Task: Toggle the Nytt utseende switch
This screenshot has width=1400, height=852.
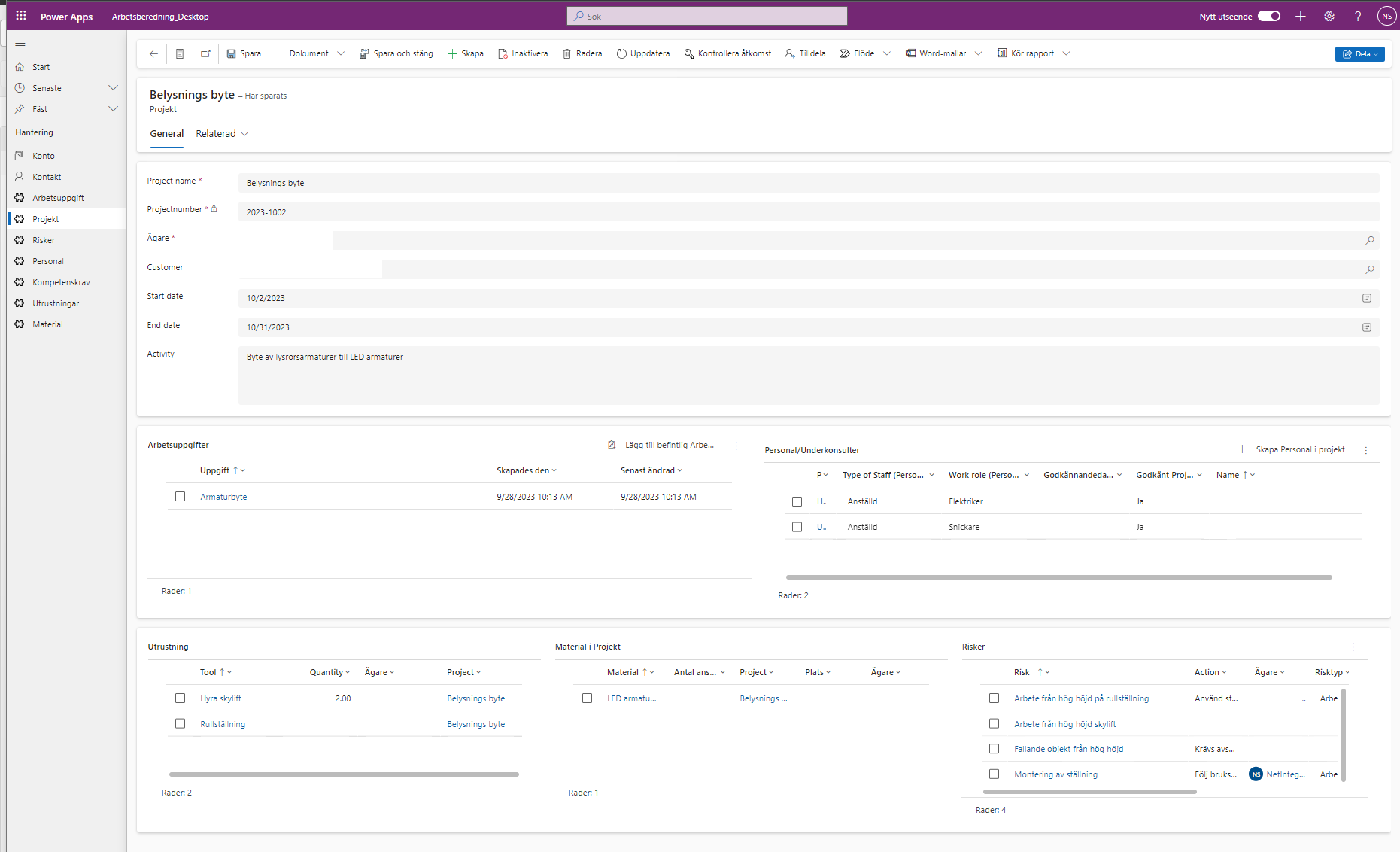Action: (x=1269, y=16)
